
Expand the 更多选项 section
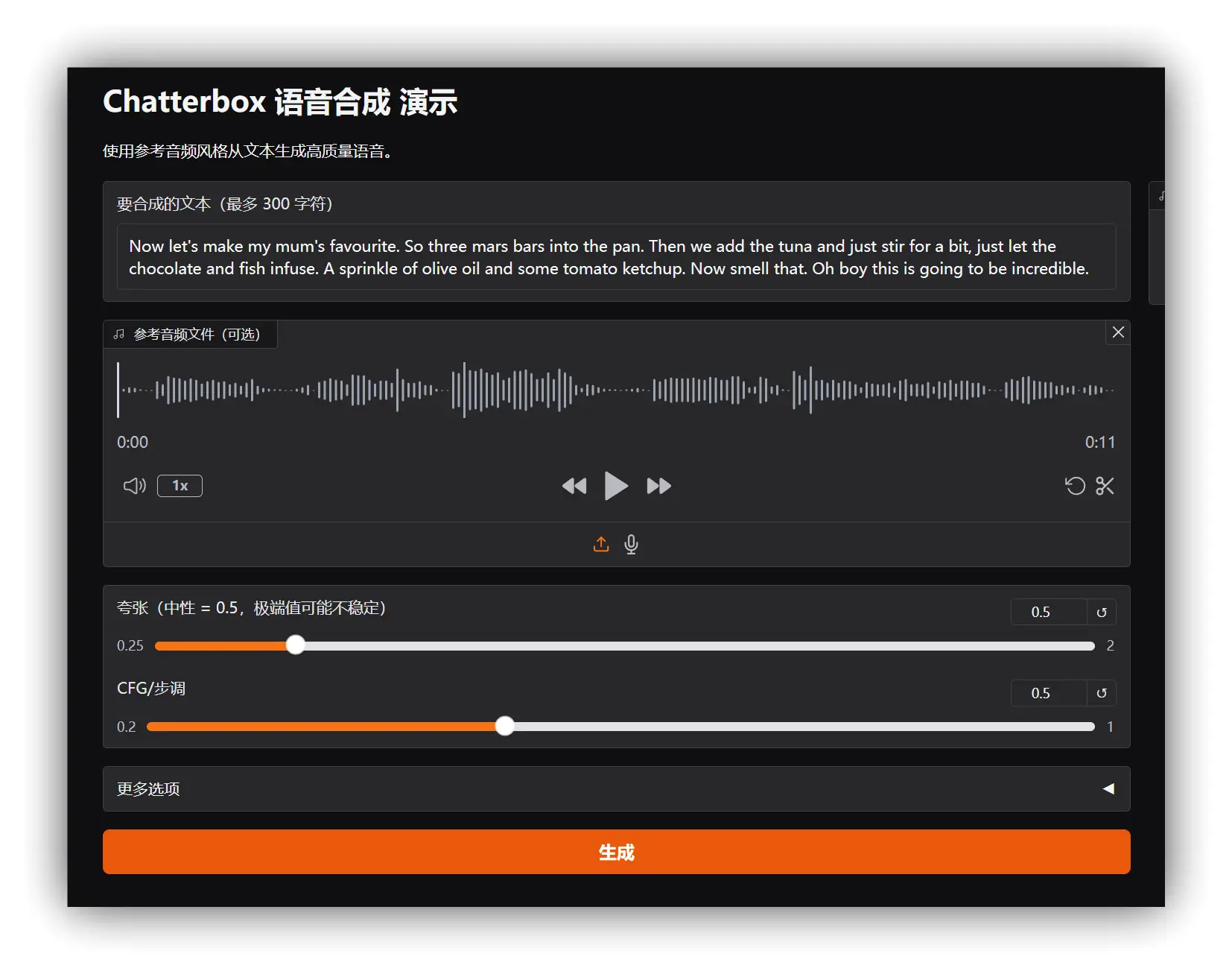point(616,788)
